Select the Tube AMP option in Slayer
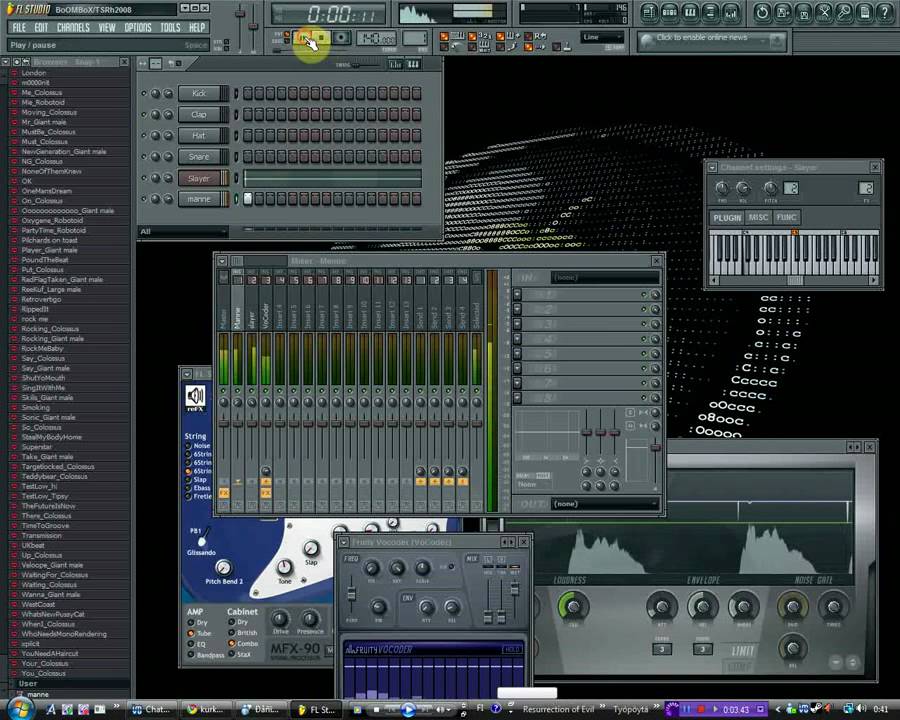The height and width of the screenshot is (720, 900). tap(191, 633)
